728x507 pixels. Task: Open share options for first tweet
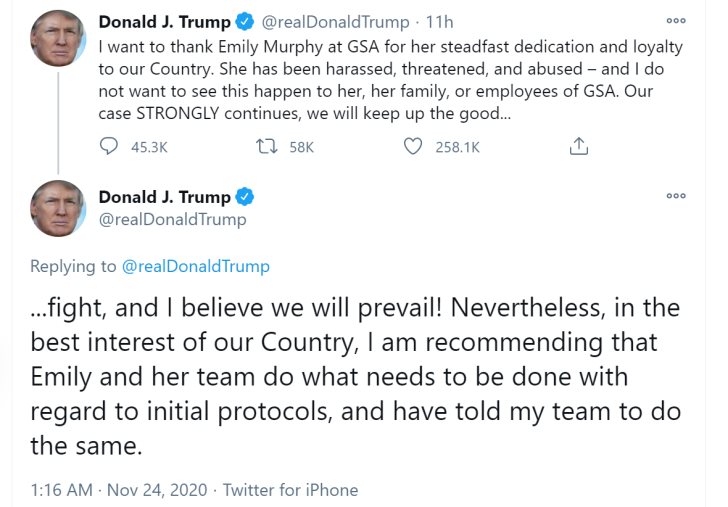pos(578,146)
